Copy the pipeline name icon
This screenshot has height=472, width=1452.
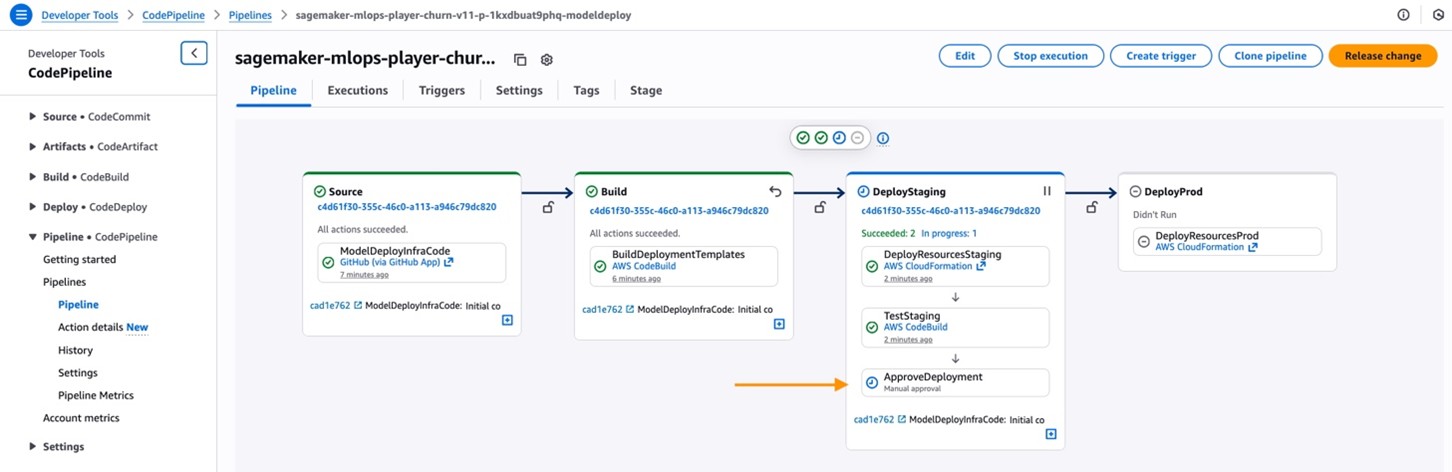(520, 60)
